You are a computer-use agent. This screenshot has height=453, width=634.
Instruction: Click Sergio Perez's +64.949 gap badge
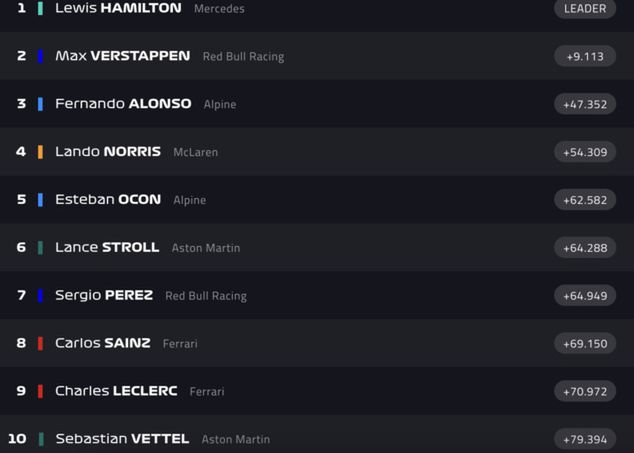point(585,296)
